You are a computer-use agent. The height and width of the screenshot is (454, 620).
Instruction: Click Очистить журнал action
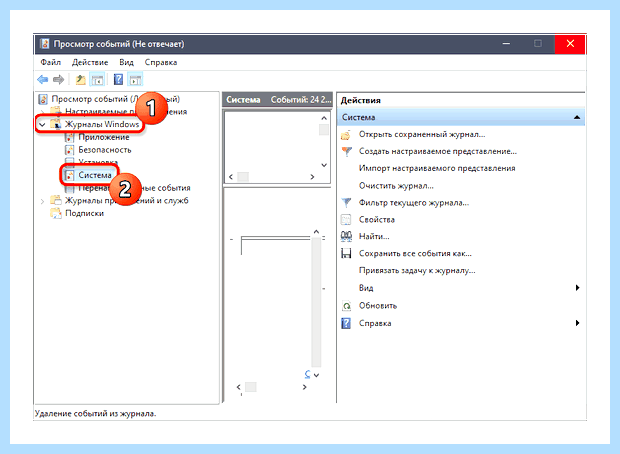pos(396,186)
